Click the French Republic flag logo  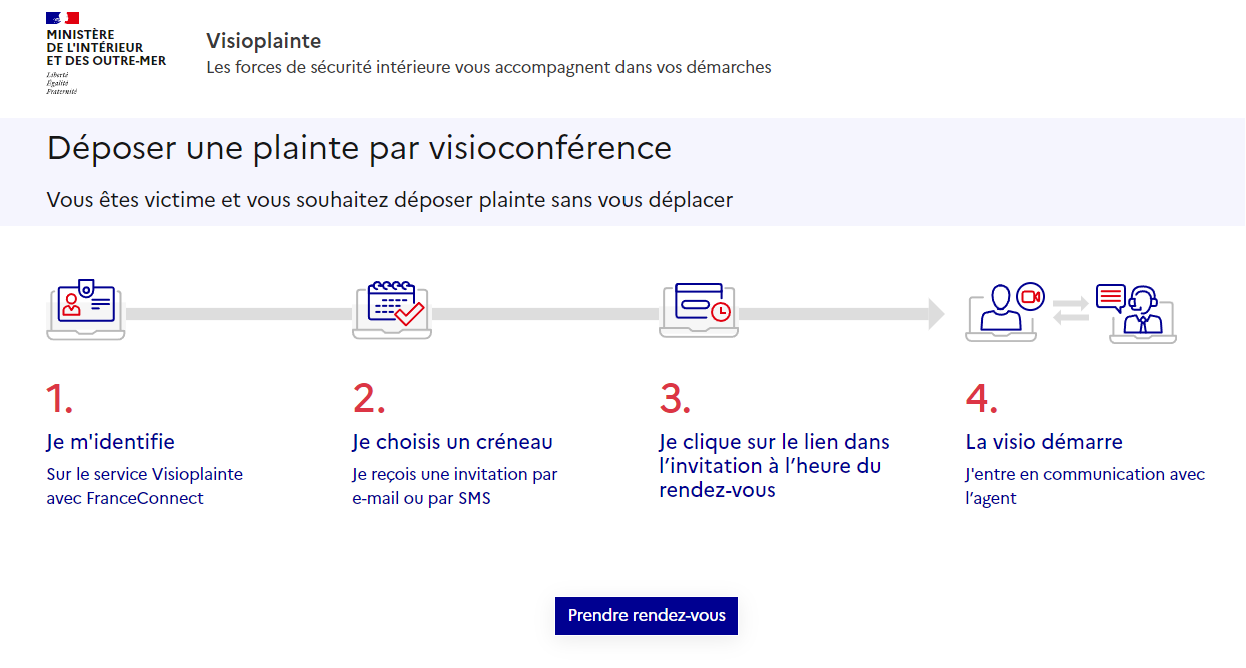61,18
